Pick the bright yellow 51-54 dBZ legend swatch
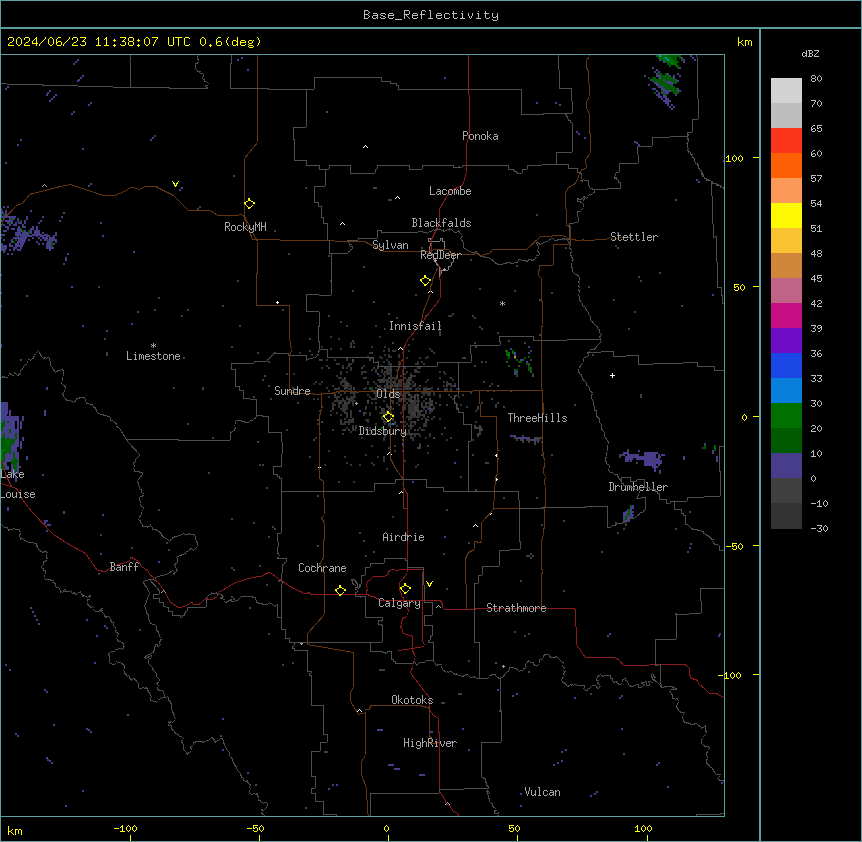 coord(786,215)
